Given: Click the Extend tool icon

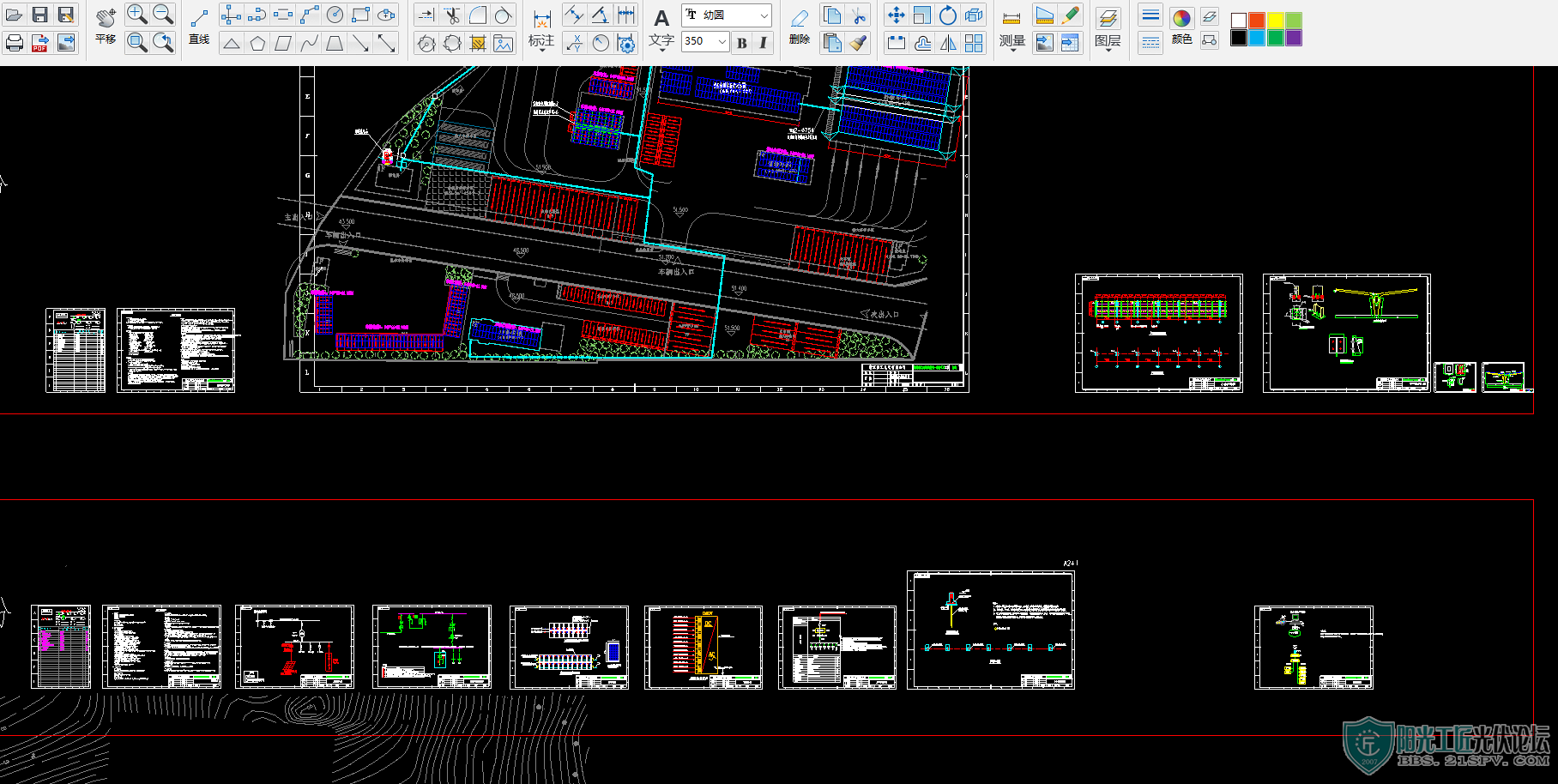Looking at the screenshot, I should (426, 15).
